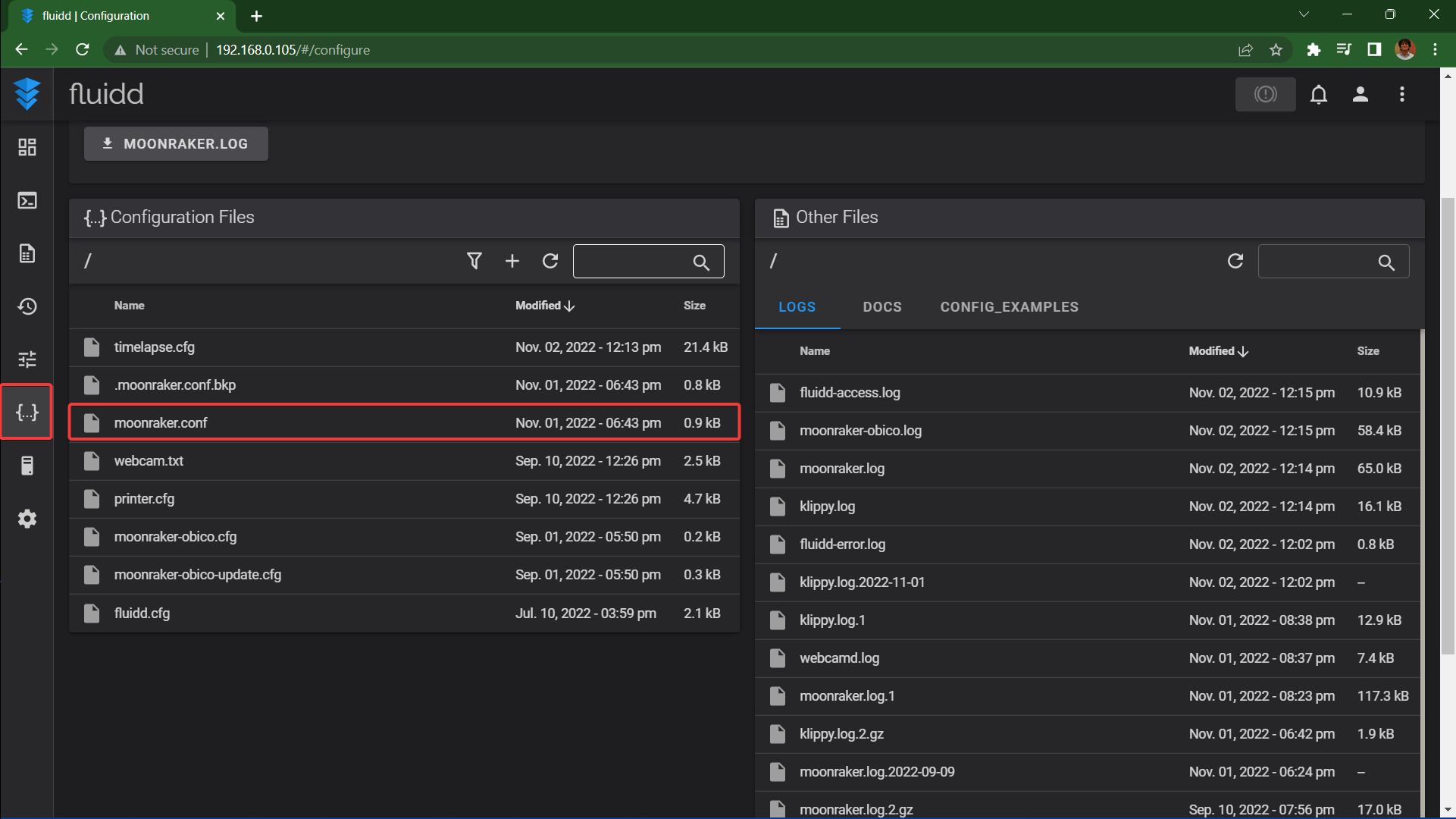Click the browser back arrow
The height and width of the screenshot is (819, 1456).
21,49
